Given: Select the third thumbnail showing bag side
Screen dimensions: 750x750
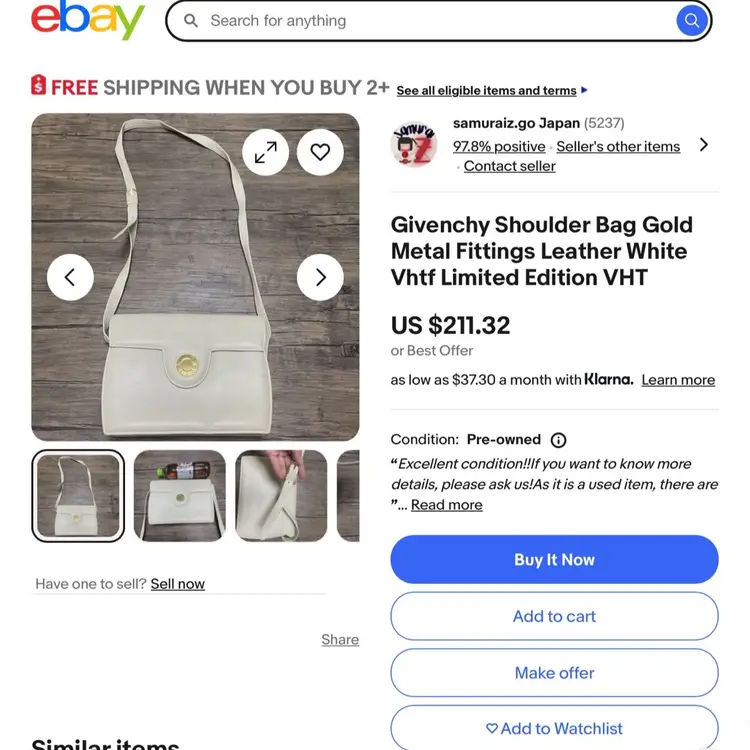Looking at the screenshot, I should click(281, 496).
